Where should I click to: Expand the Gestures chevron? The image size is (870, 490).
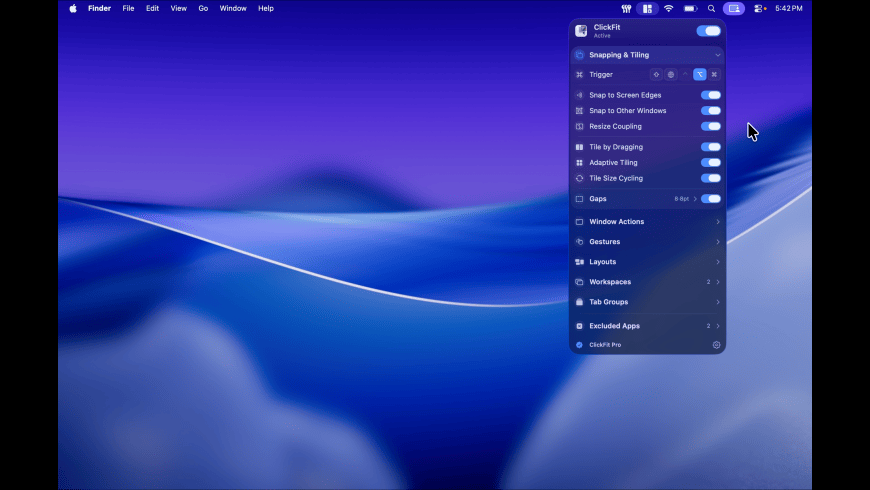[717, 241]
